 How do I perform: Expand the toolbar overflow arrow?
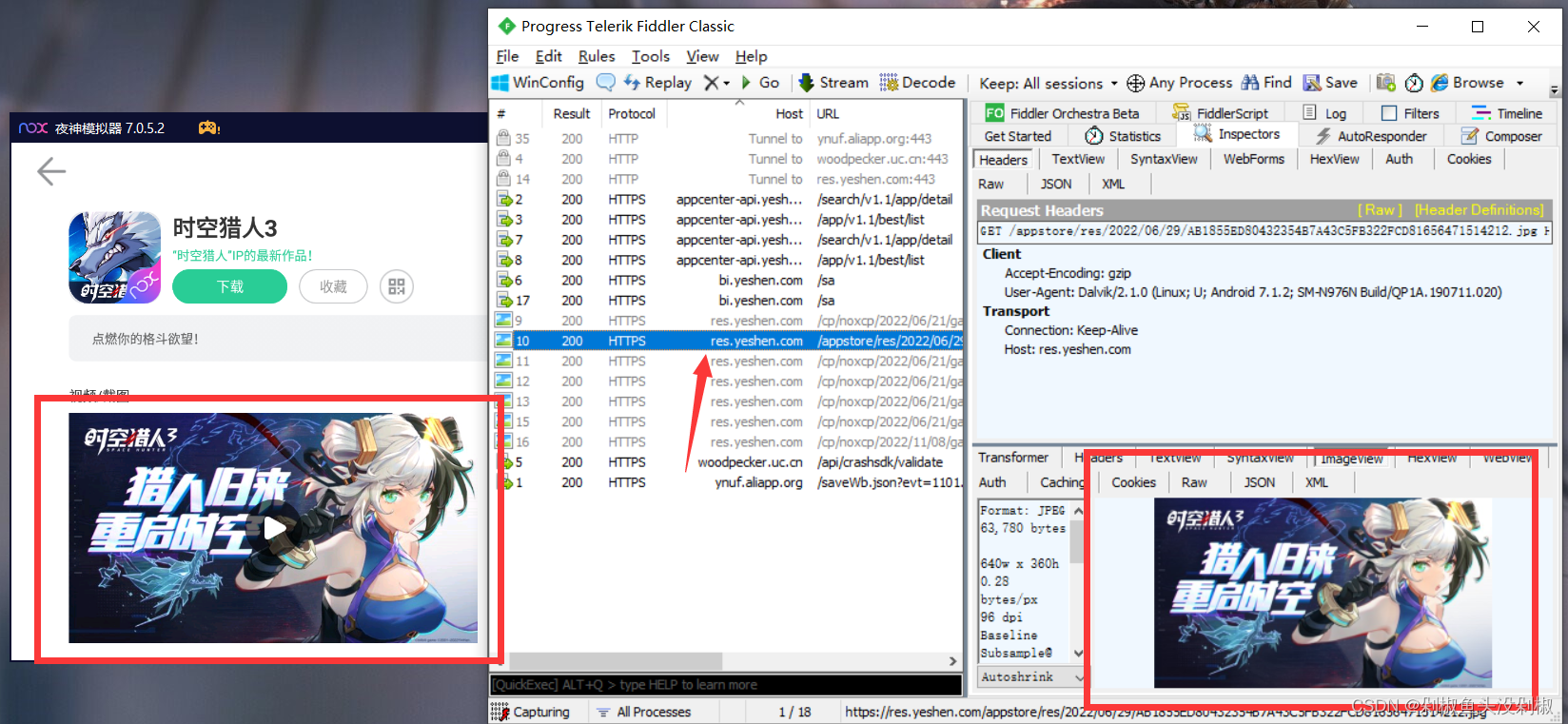tap(1555, 91)
